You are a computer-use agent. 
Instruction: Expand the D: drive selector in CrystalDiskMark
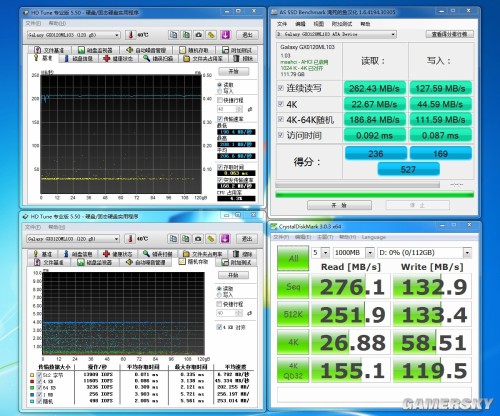click(x=424, y=253)
